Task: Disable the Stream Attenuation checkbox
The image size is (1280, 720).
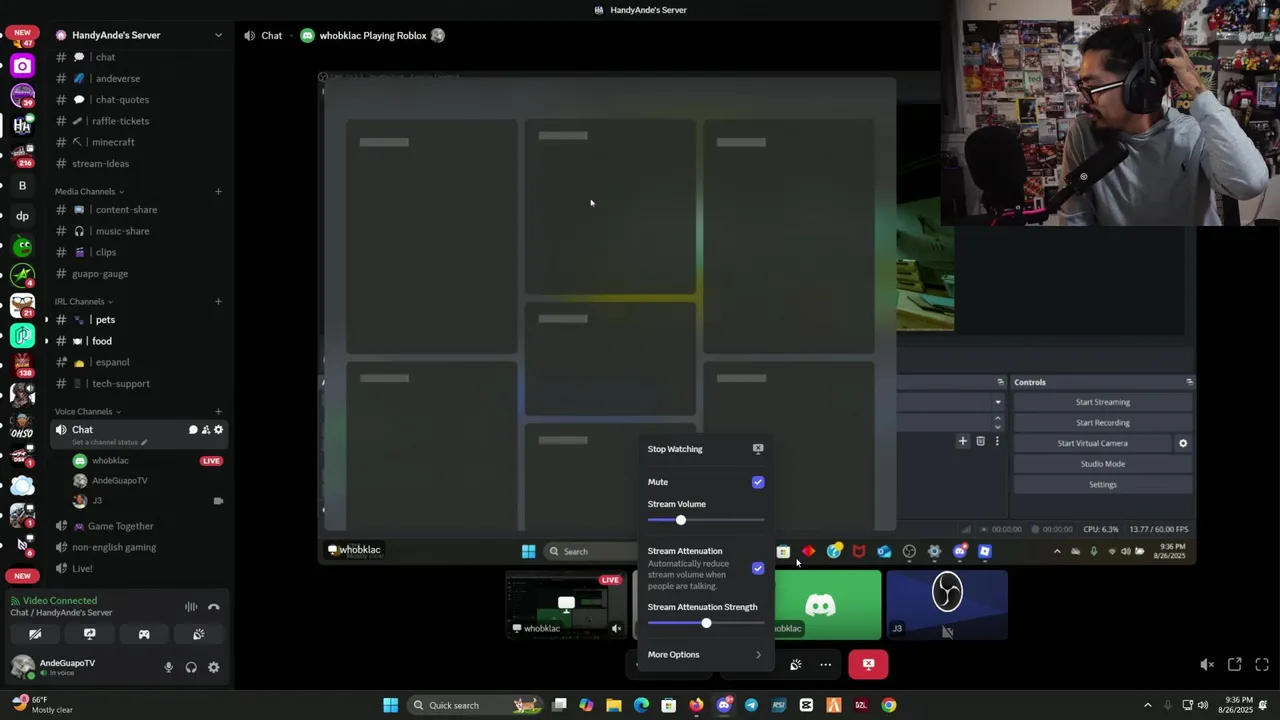Action: pos(758,568)
